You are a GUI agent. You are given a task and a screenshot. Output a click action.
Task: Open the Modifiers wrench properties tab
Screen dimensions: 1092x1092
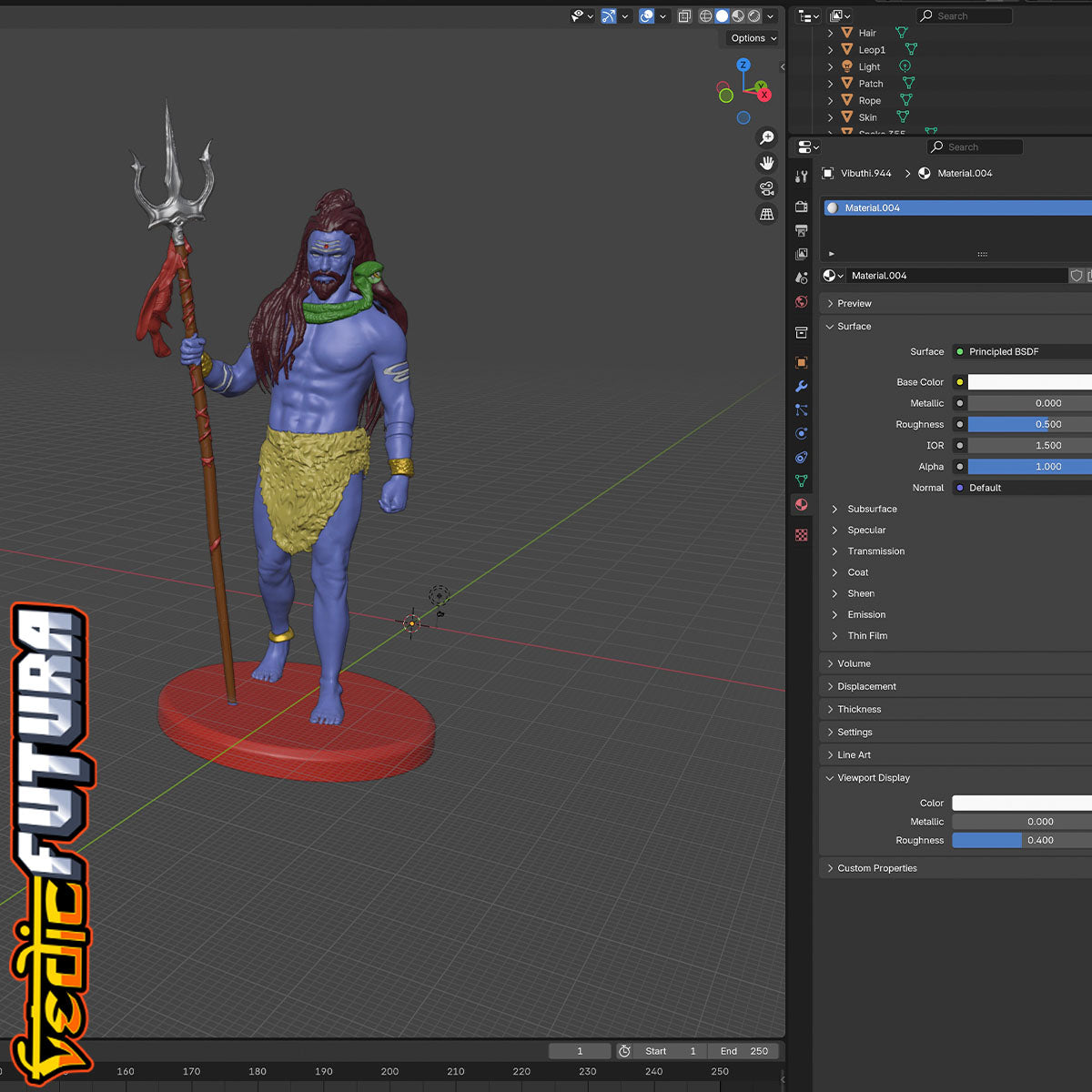[x=802, y=387]
